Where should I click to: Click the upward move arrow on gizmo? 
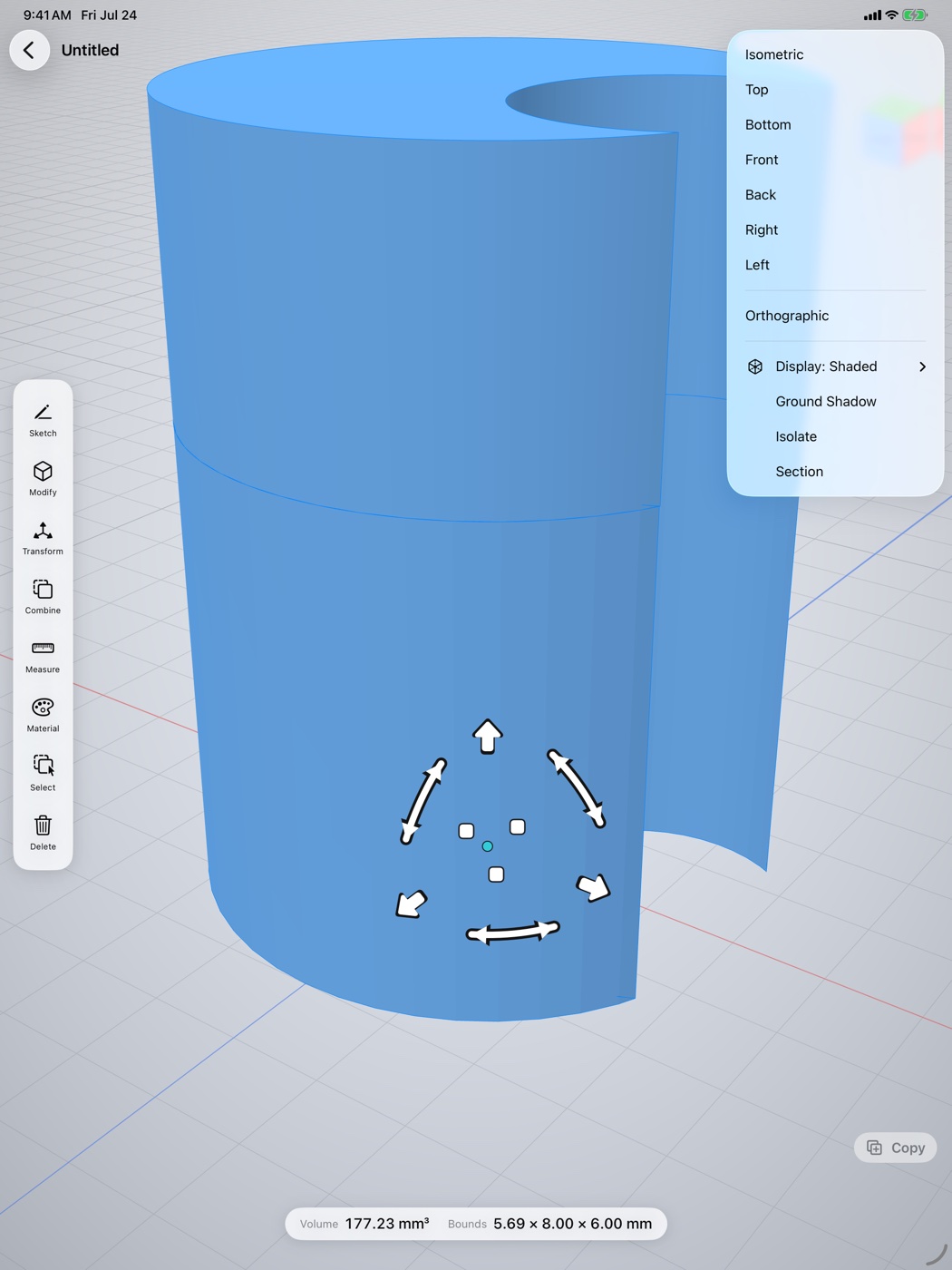click(488, 736)
